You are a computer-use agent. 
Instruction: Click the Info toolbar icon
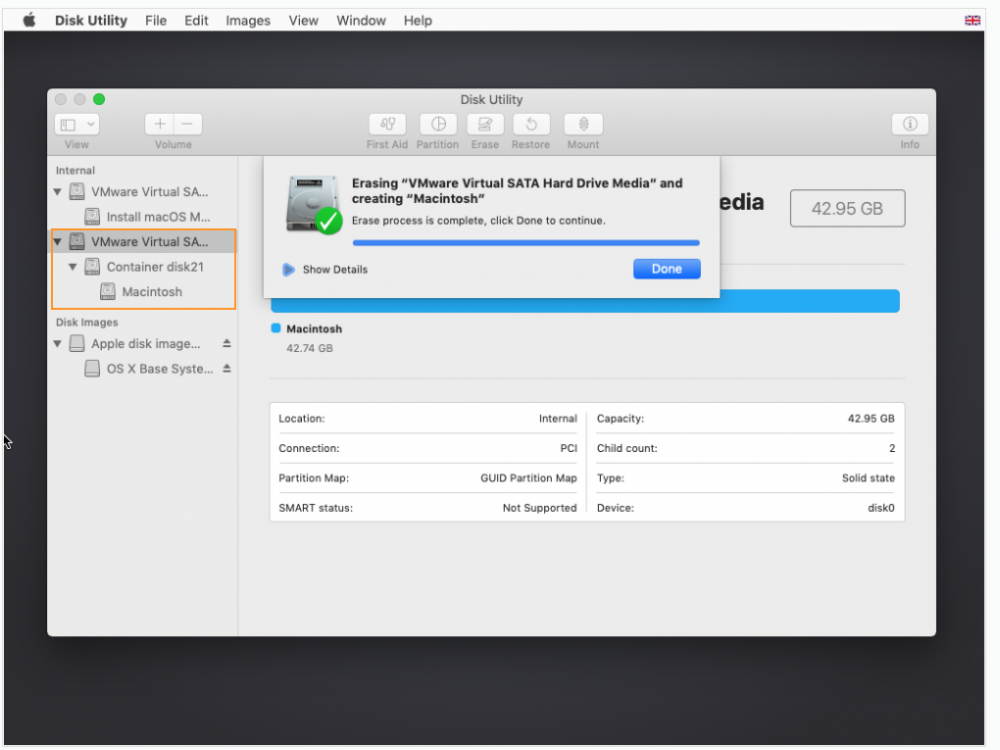[910, 124]
